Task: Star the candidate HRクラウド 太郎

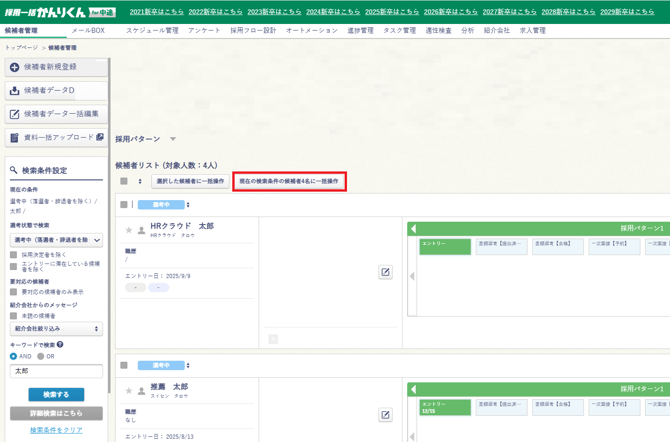Action: coord(128,230)
